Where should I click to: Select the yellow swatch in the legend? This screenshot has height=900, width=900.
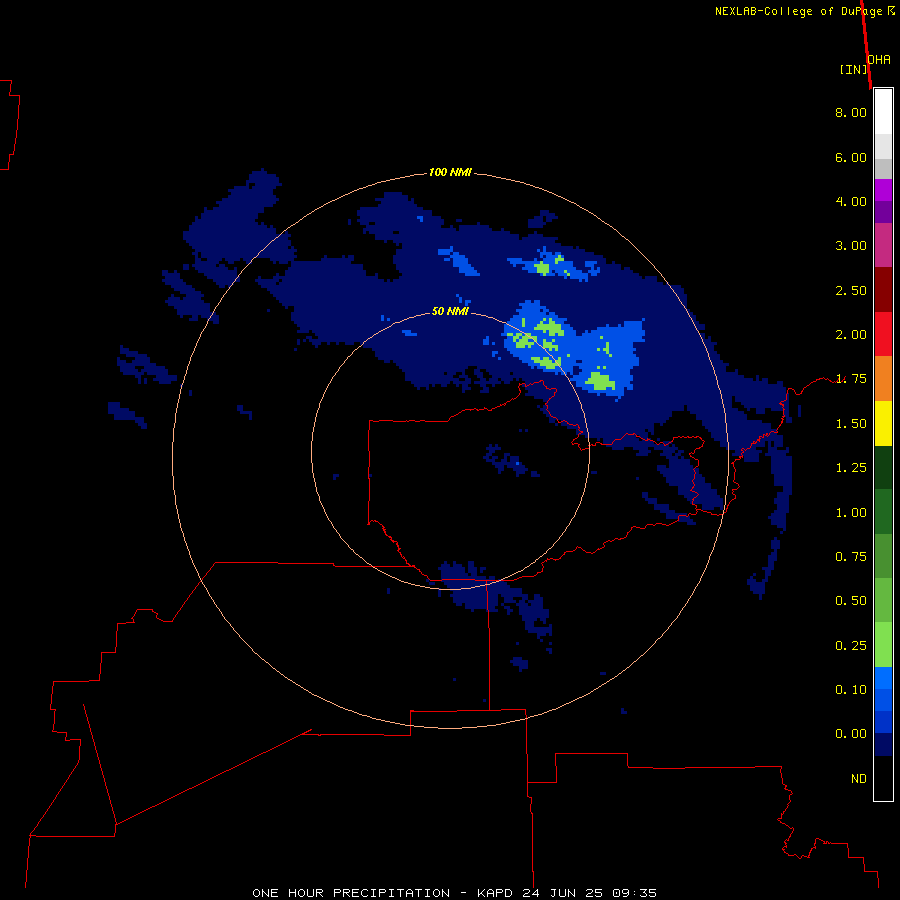(883, 424)
